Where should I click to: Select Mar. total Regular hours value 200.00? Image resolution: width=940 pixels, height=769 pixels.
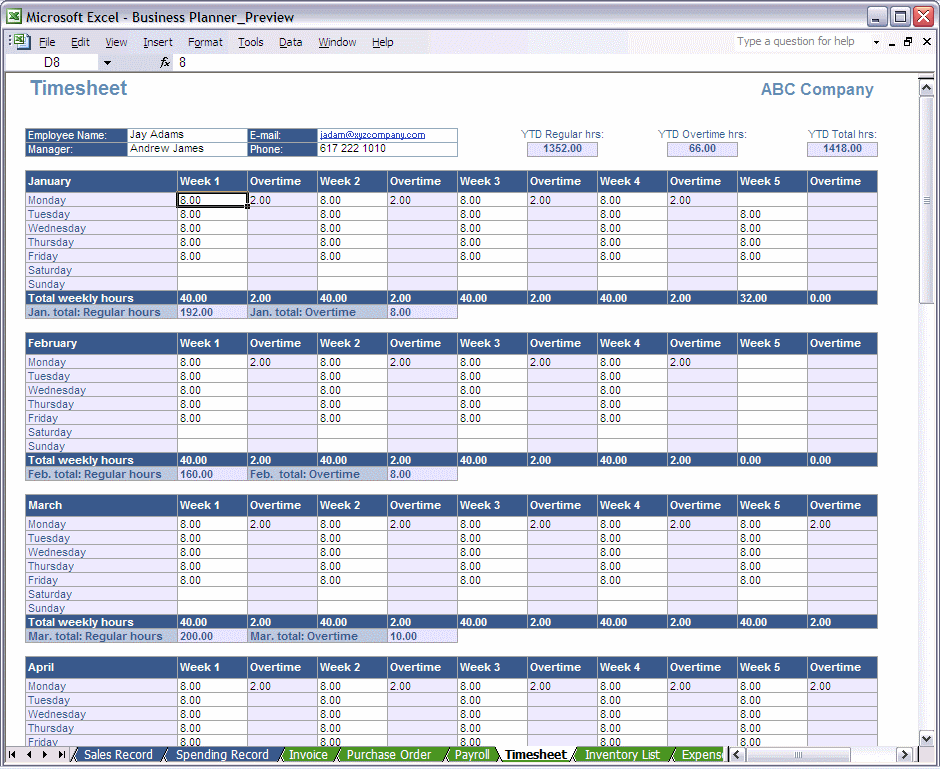click(x=212, y=636)
